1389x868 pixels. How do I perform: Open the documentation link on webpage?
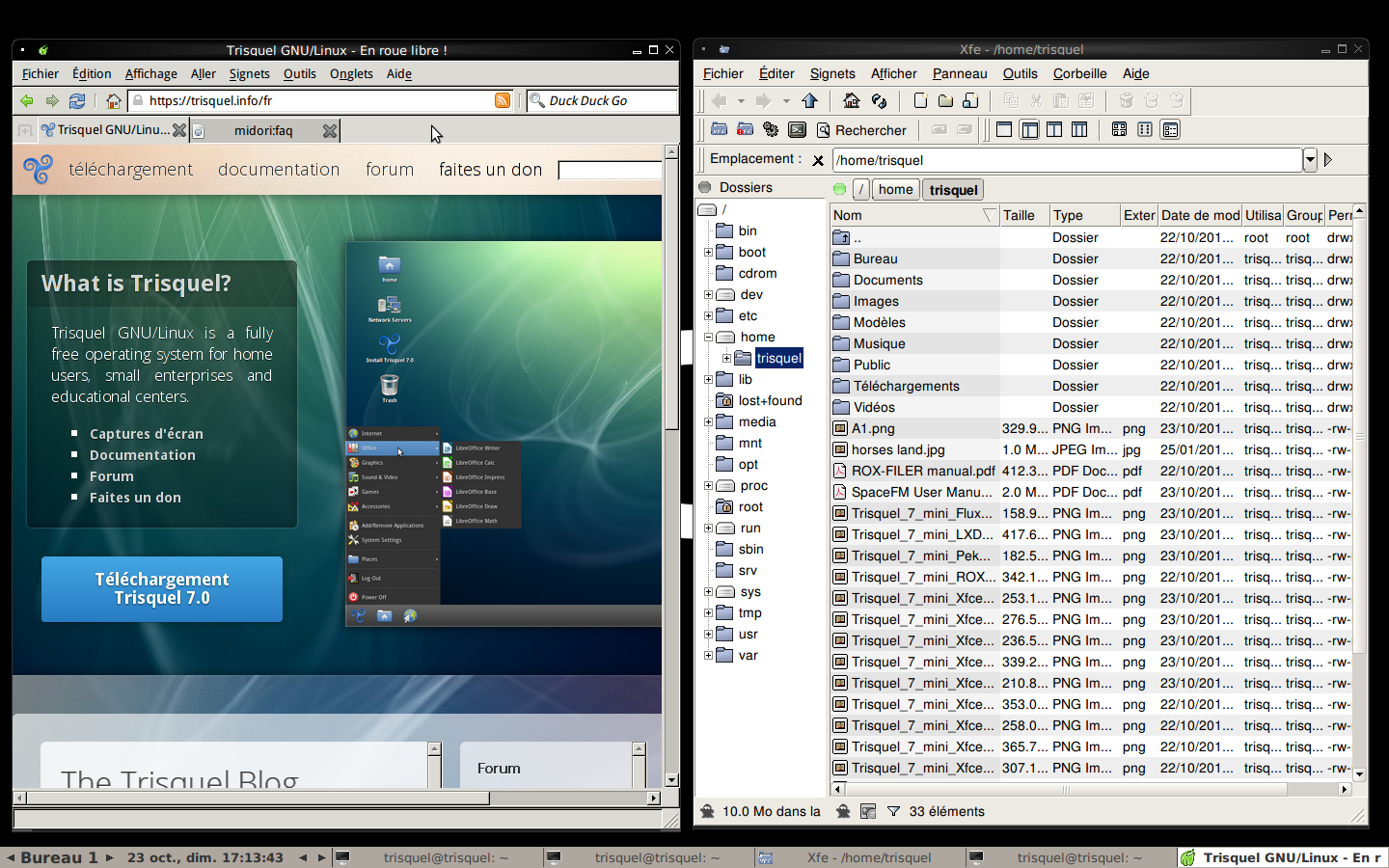(x=279, y=170)
